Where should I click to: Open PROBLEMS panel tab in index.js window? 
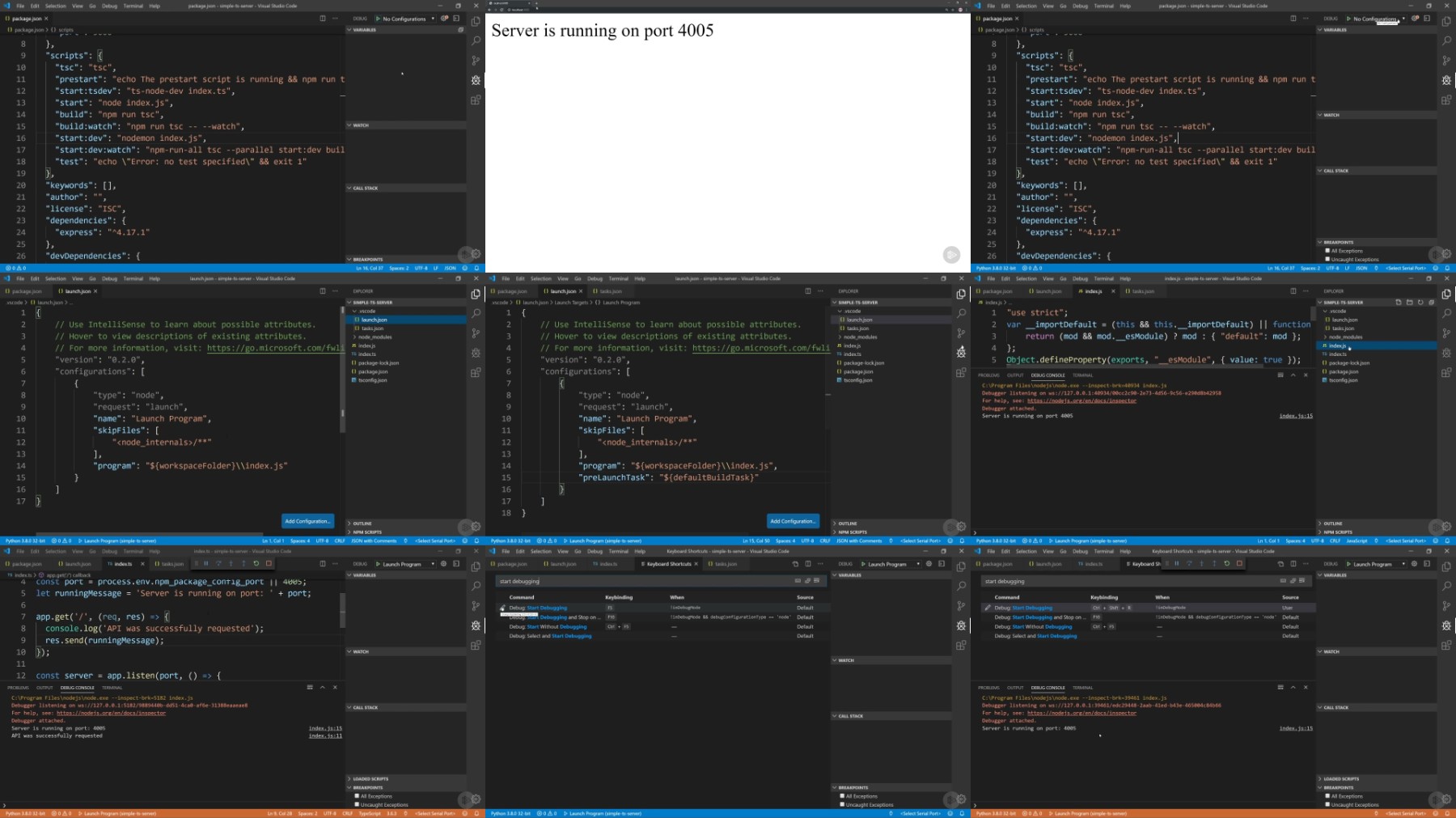click(x=988, y=375)
